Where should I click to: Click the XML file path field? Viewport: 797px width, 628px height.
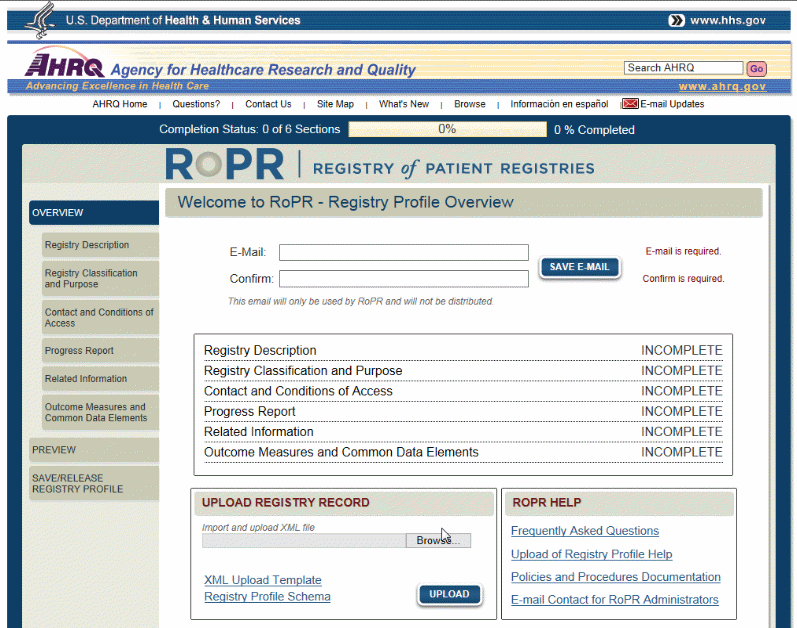pyautogui.click(x=304, y=541)
